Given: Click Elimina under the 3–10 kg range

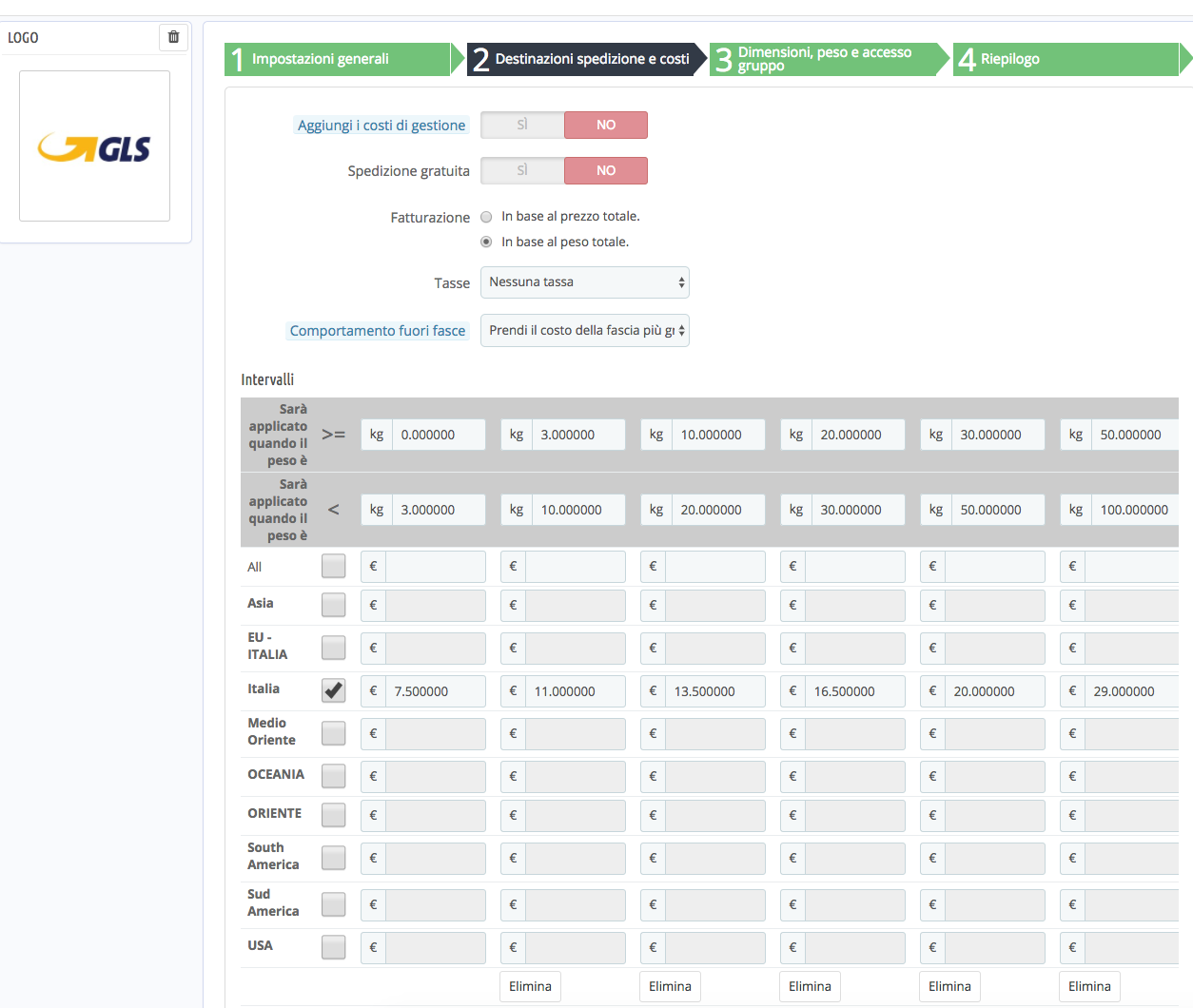Looking at the screenshot, I should click(x=530, y=986).
